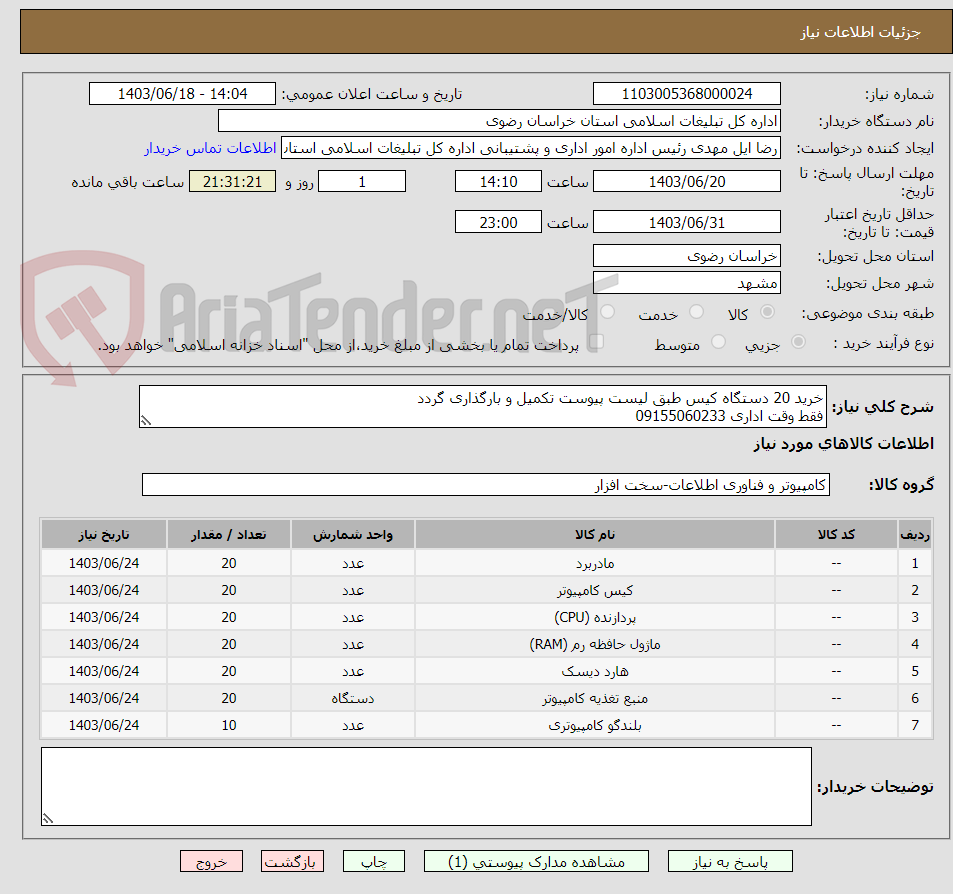Click the چاپ print button
Image resolution: width=953 pixels, height=894 pixels.
click(374, 862)
